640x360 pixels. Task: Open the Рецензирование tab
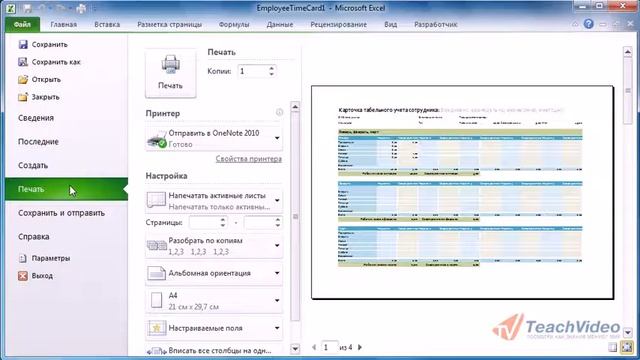click(338, 24)
